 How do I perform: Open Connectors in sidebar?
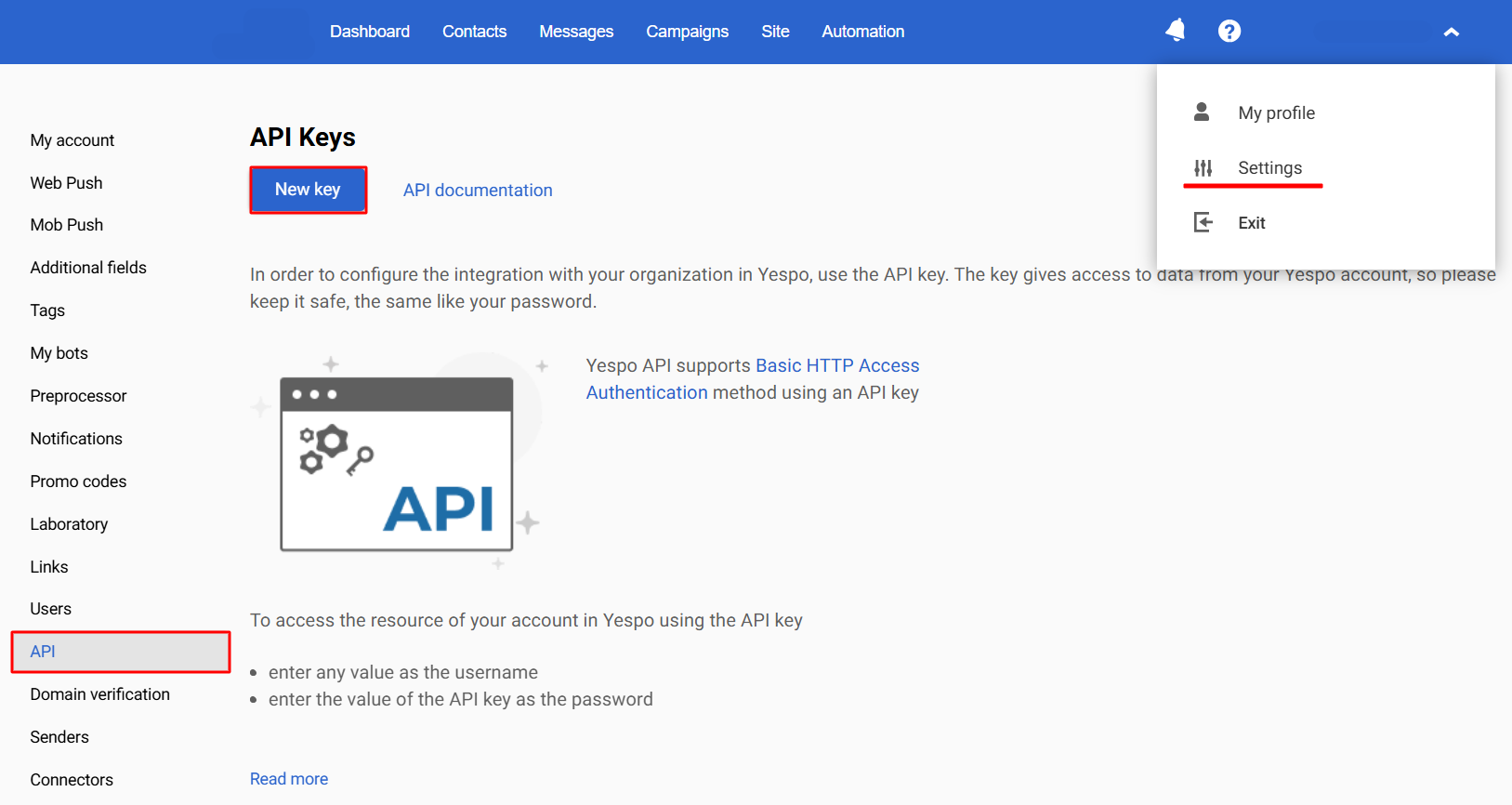point(72,780)
